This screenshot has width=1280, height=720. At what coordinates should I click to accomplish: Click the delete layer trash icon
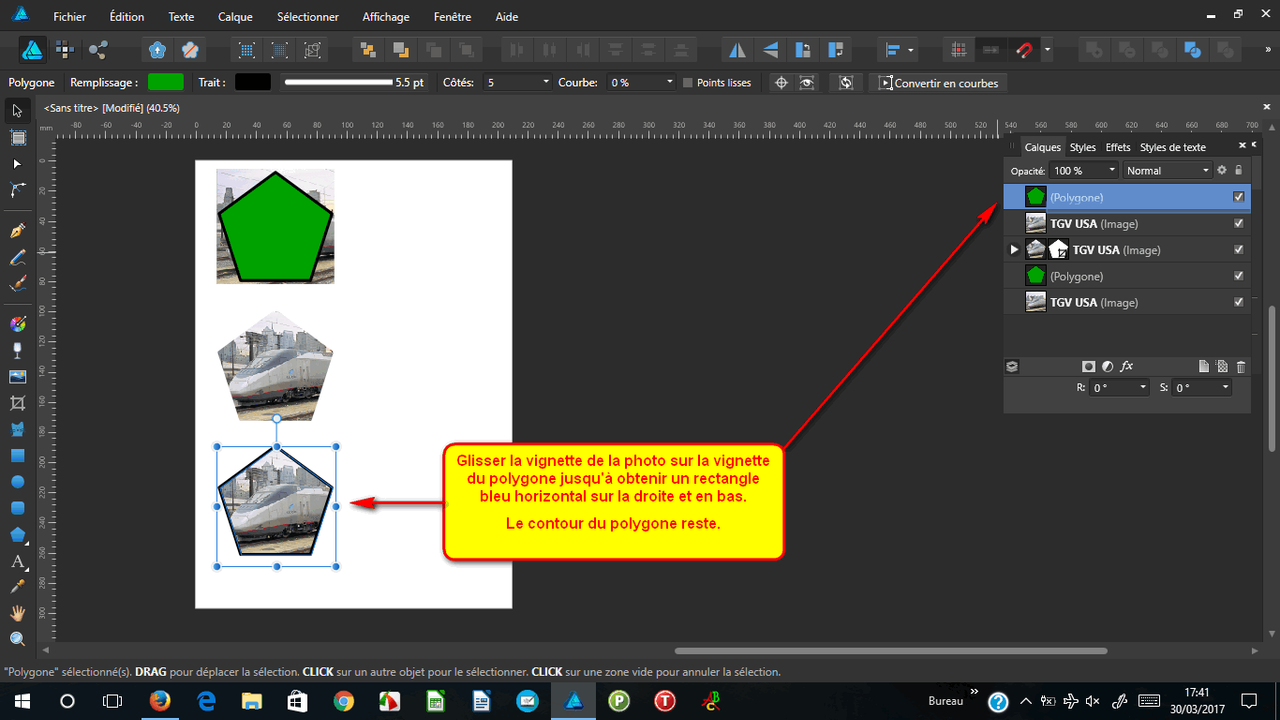point(1241,367)
